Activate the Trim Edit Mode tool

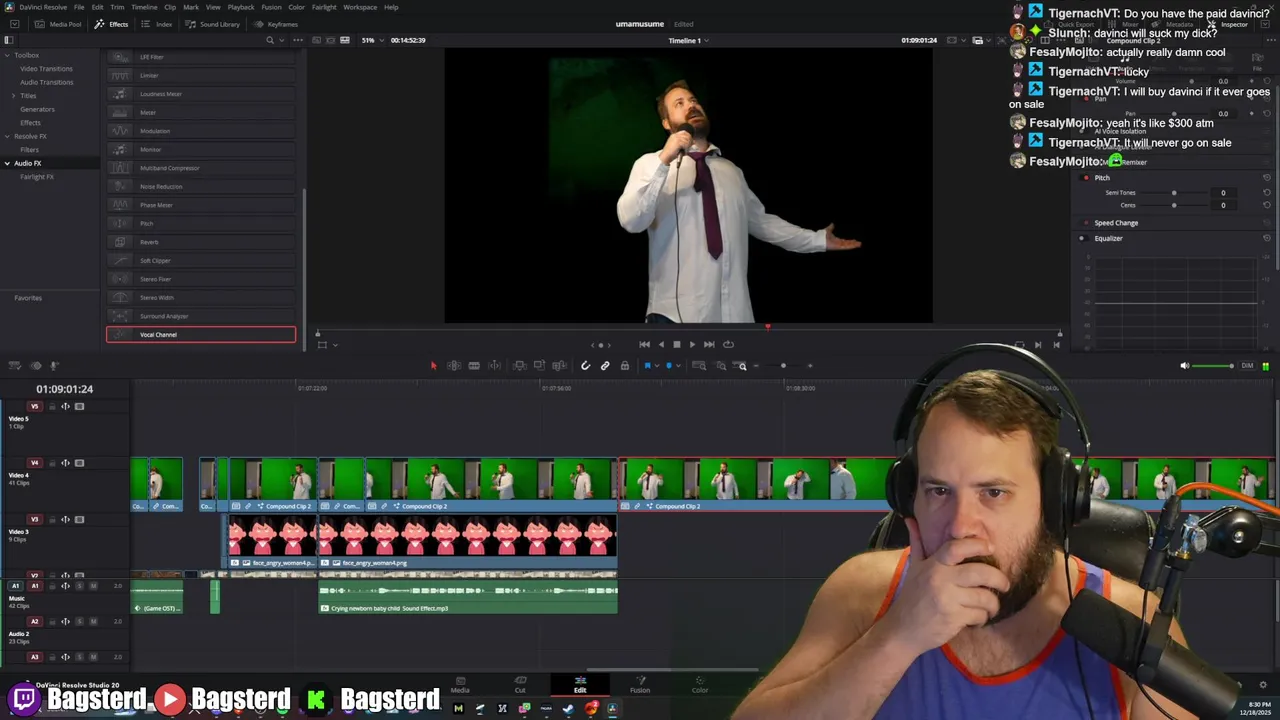pyautogui.click(x=454, y=366)
